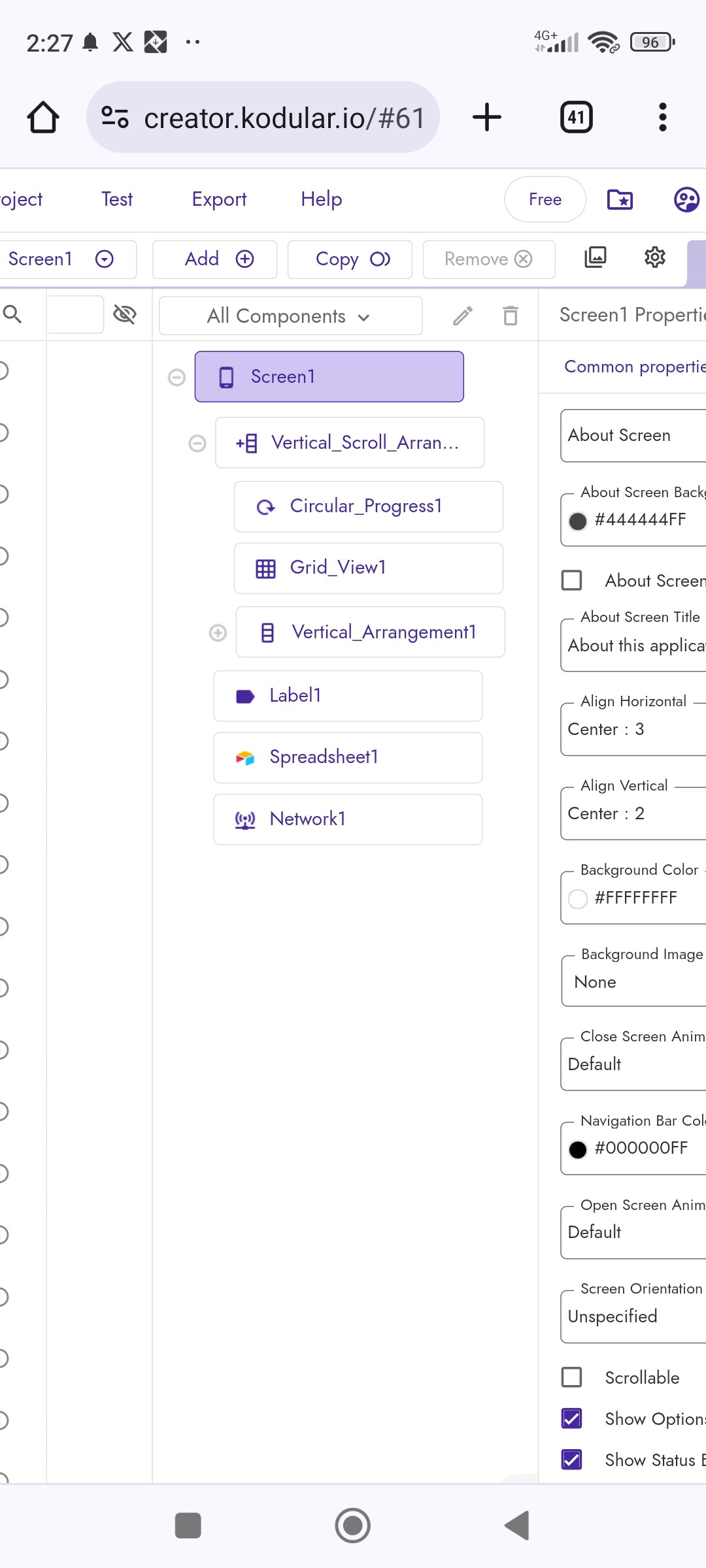This screenshot has width=706, height=1568.
Task: Open the assets image gallery icon
Action: (x=595, y=257)
